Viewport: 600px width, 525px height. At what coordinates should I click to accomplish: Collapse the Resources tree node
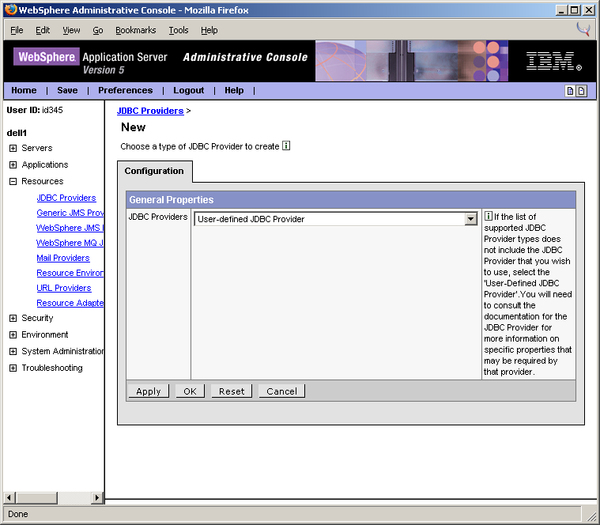pos(13,181)
